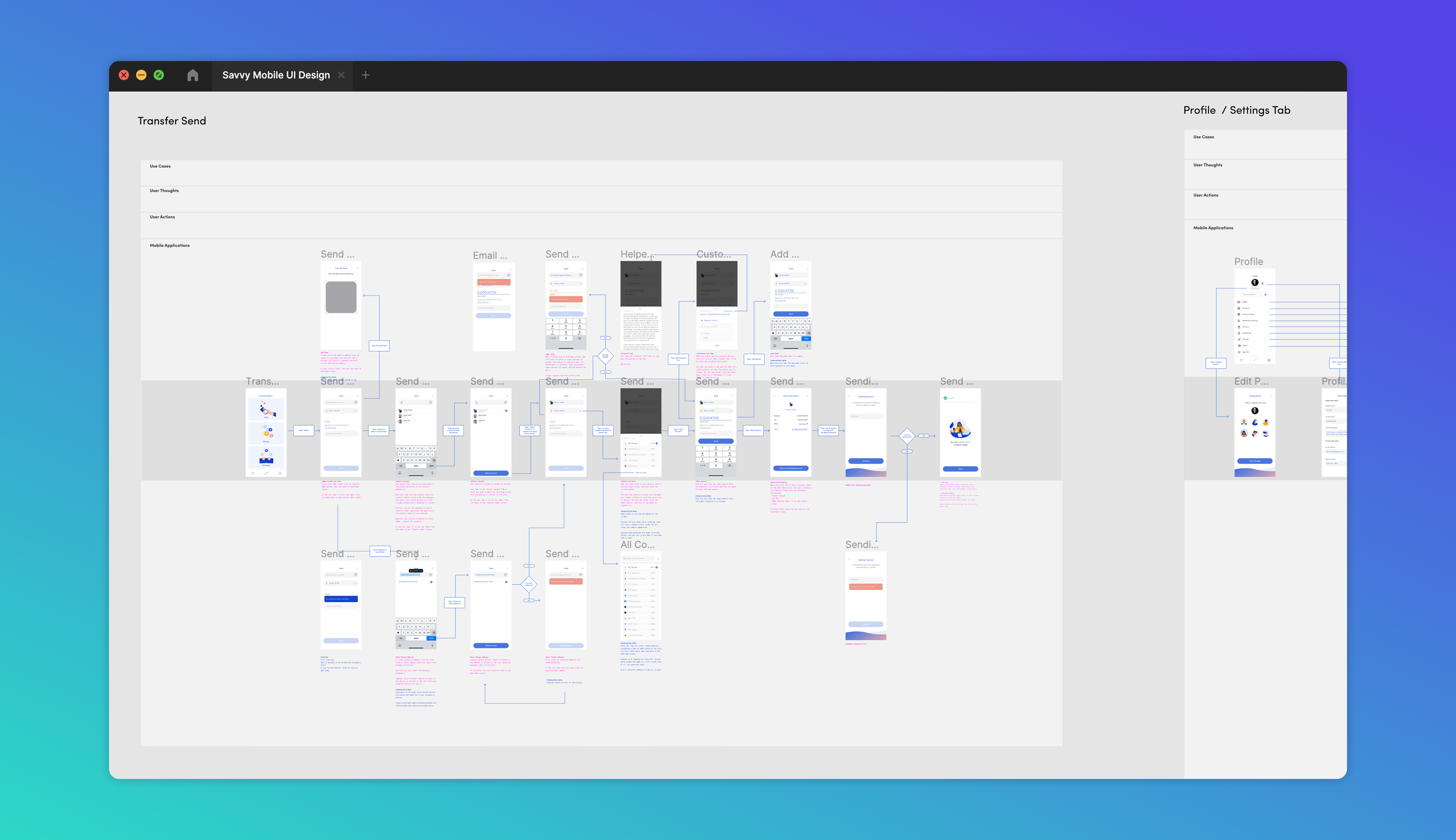
Task: Close the Savvy Mobile UI Design tab
Action: pyautogui.click(x=341, y=75)
